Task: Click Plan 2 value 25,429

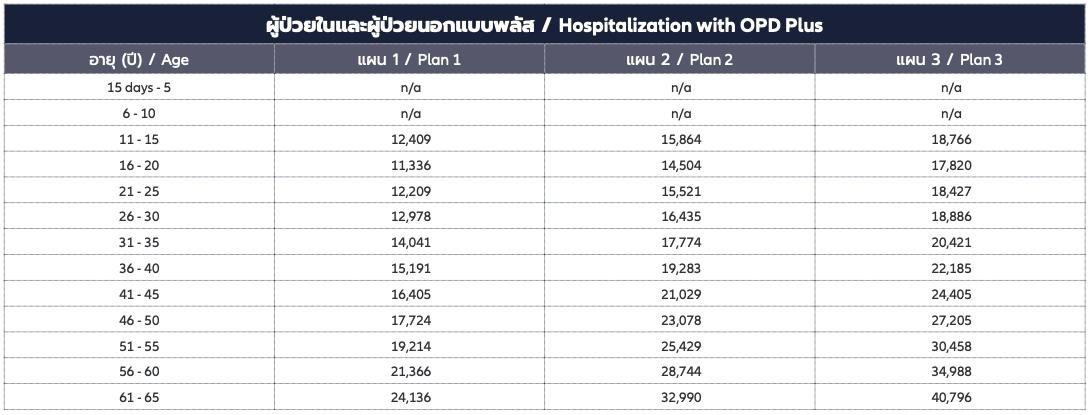Action: pyautogui.click(x=681, y=346)
